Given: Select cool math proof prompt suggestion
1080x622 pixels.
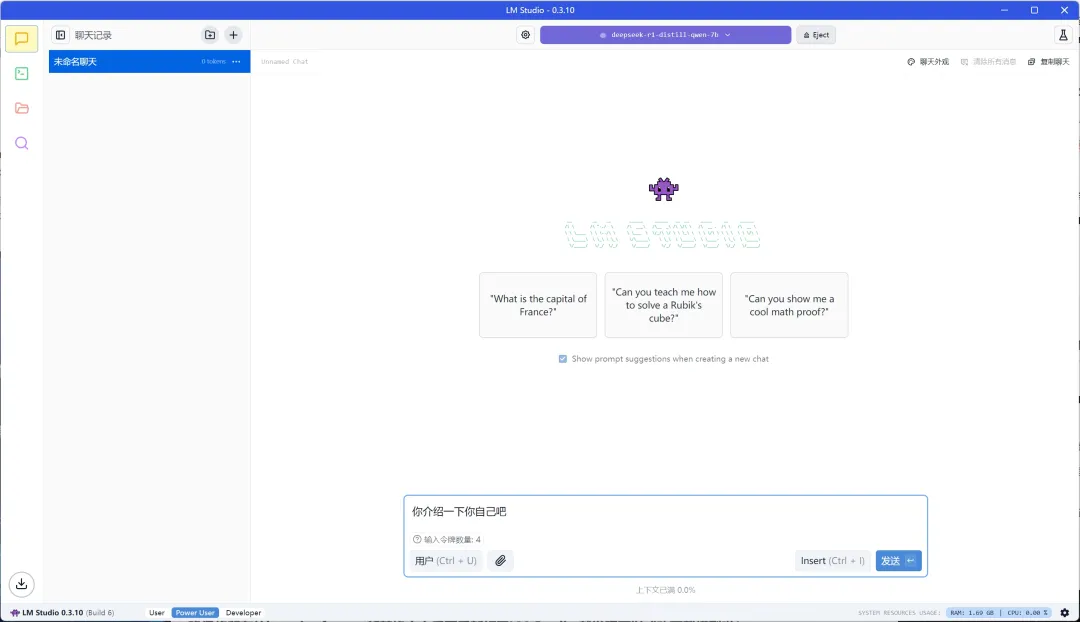Looking at the screenshot, I should [x=789, y=305].
